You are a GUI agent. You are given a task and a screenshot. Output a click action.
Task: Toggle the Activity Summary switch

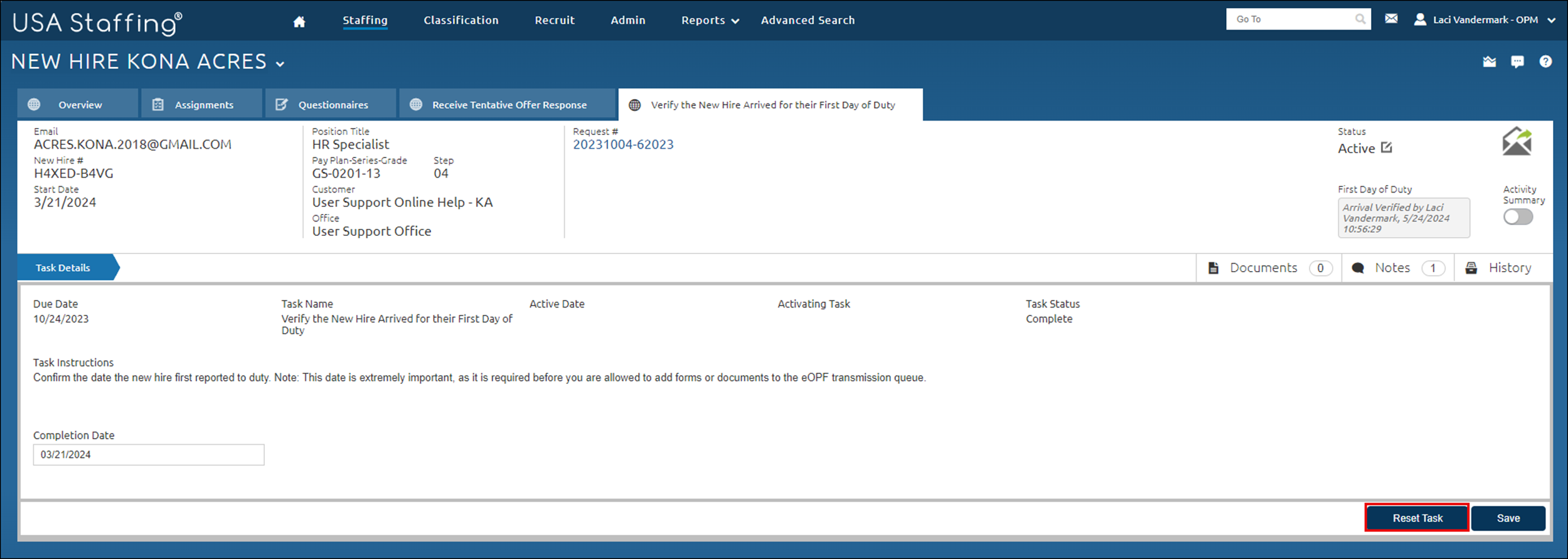(1518, 217)
